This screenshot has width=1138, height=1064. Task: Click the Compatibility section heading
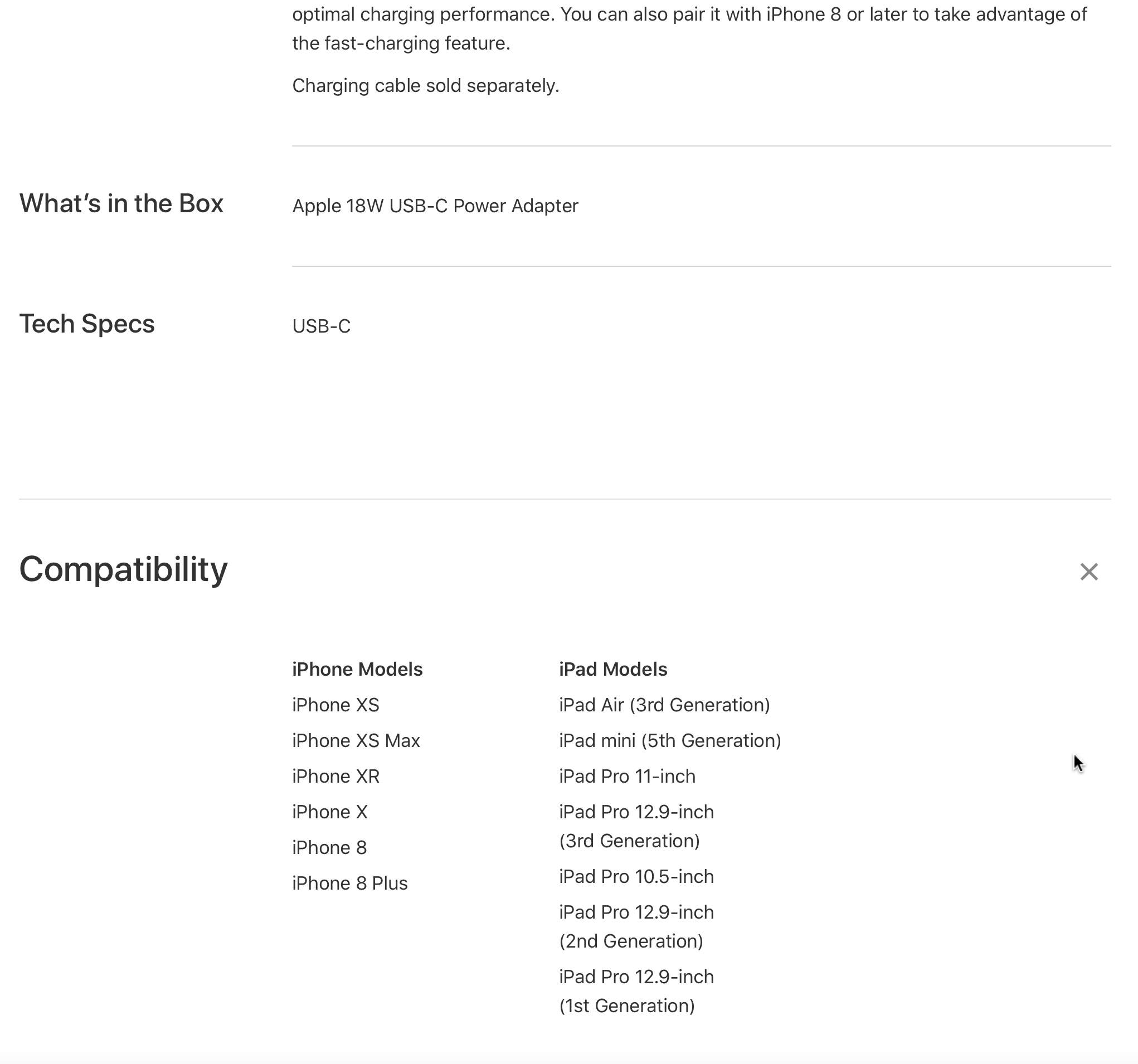(x=124, y=569)
